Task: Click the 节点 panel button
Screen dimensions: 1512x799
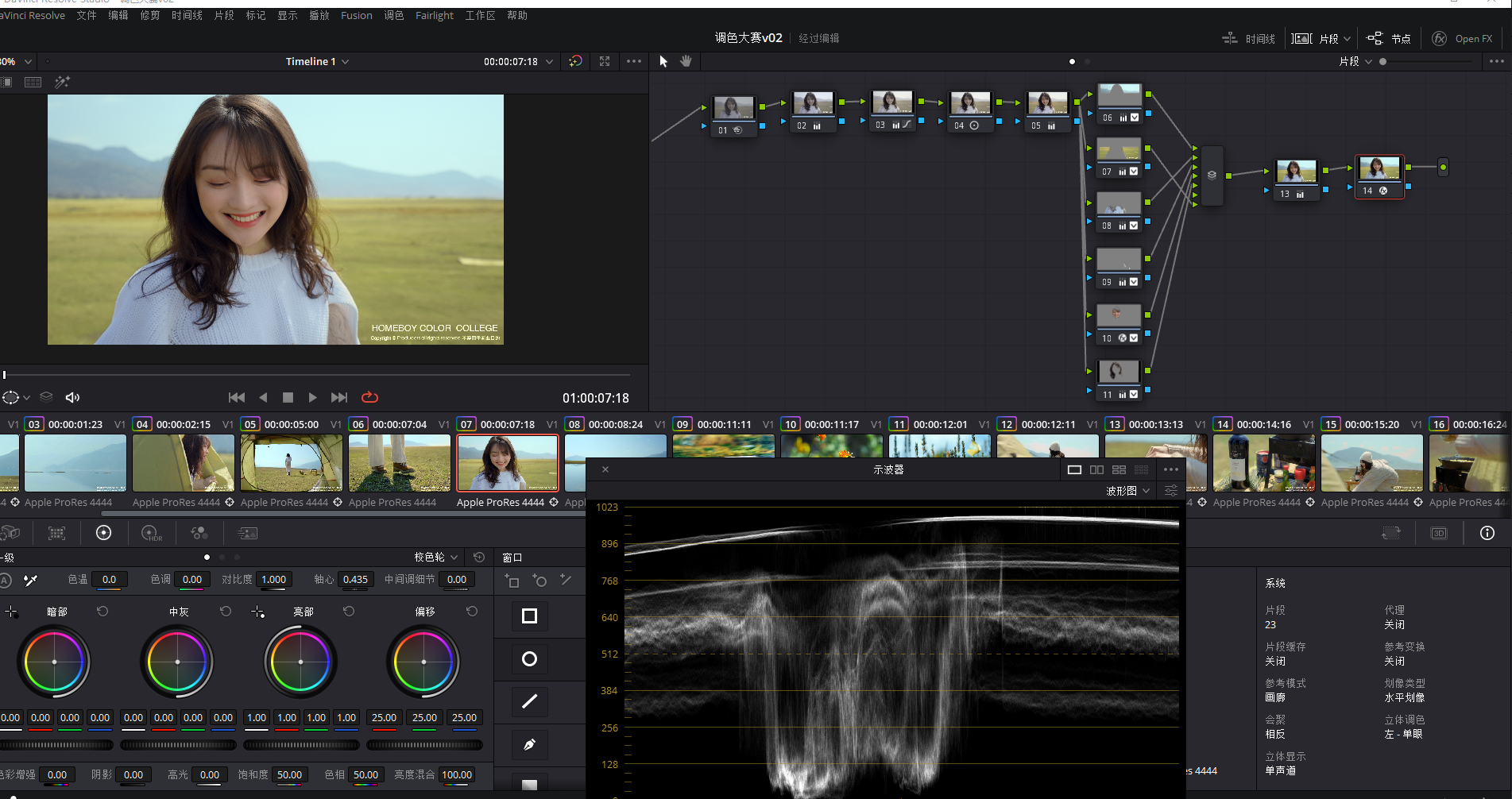Action: tap(1388, 38)
